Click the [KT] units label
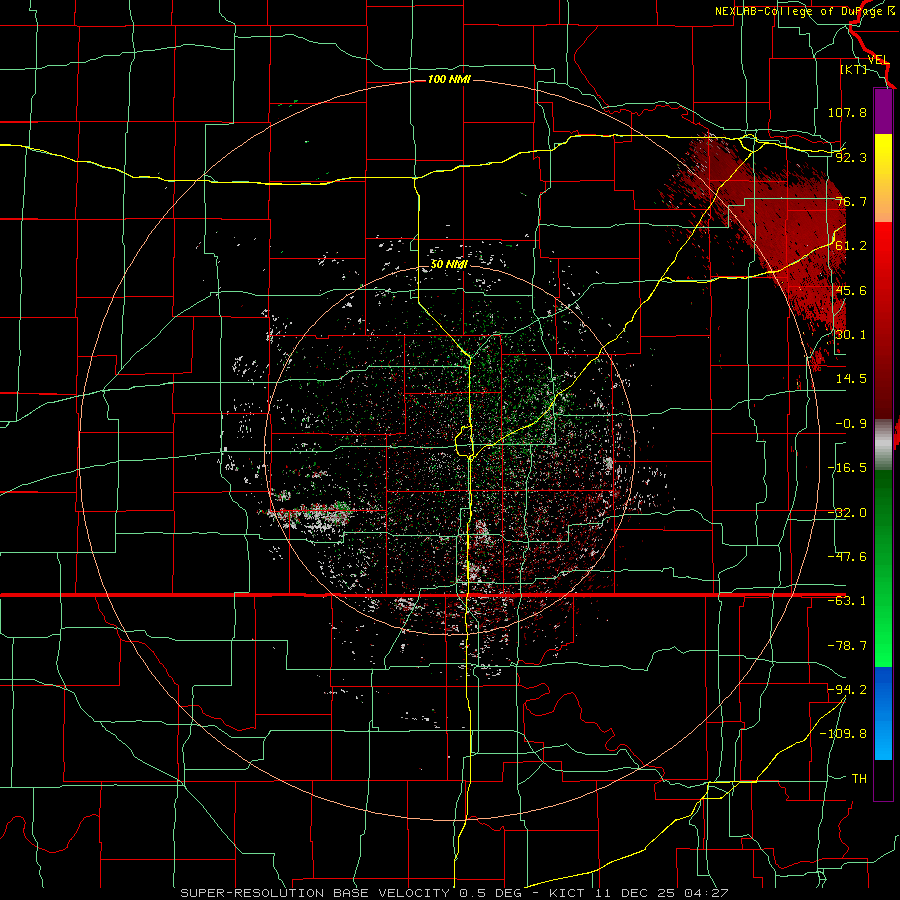This screenshot has width=900, height=900. tap(854, 69)
